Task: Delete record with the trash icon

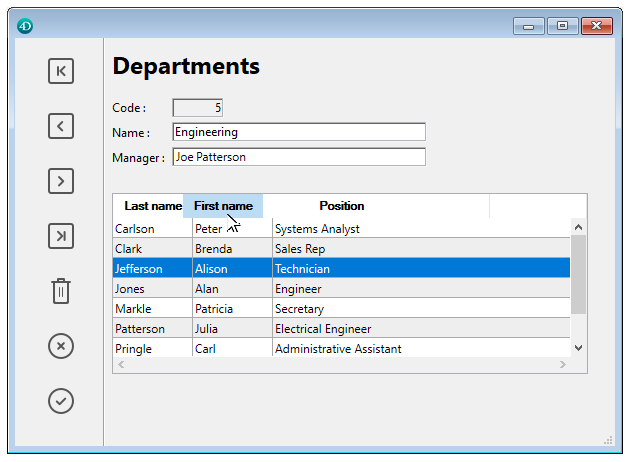Action: click(61, 291)
